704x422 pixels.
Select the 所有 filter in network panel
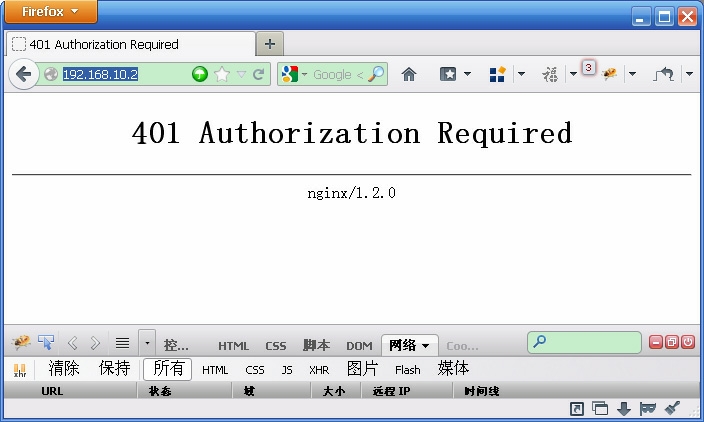(168, 369)
